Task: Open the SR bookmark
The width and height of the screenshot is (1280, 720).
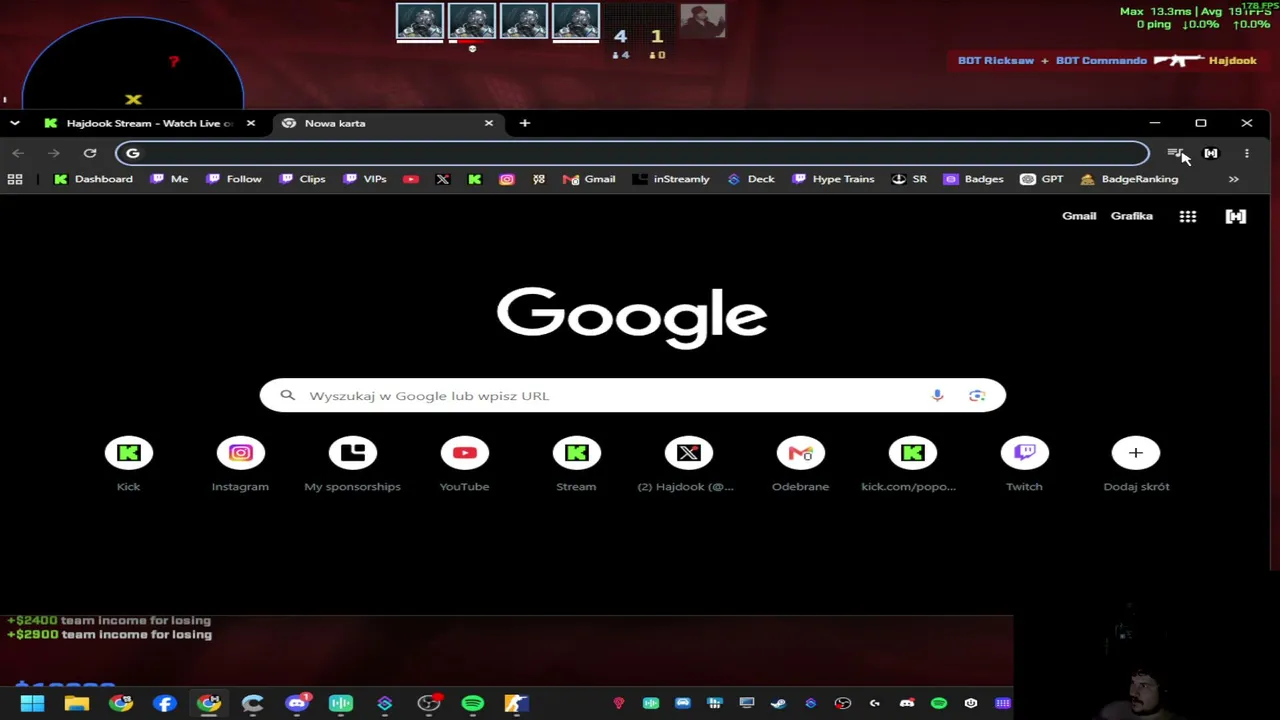Action: click(x=909, y=179)
